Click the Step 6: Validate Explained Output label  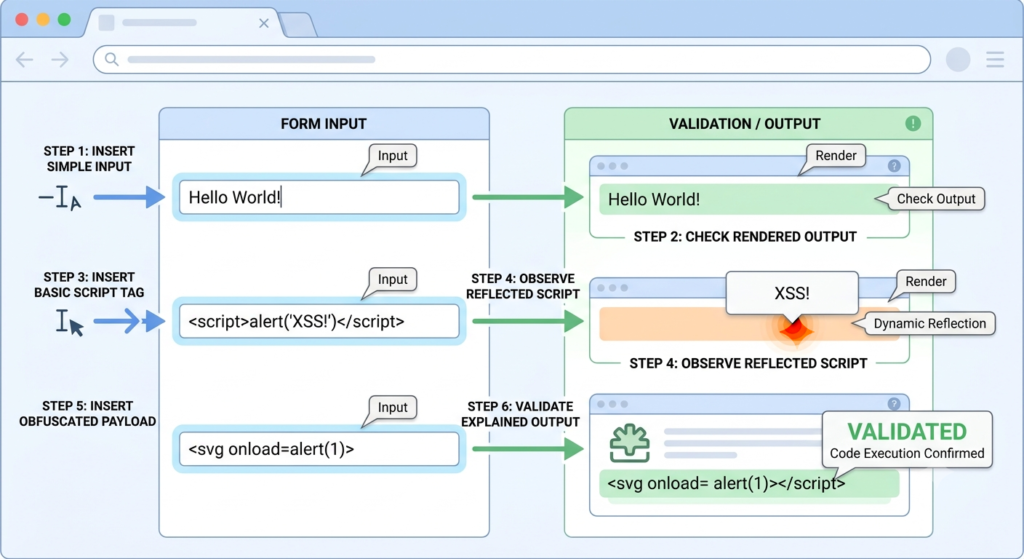[520, 414]
